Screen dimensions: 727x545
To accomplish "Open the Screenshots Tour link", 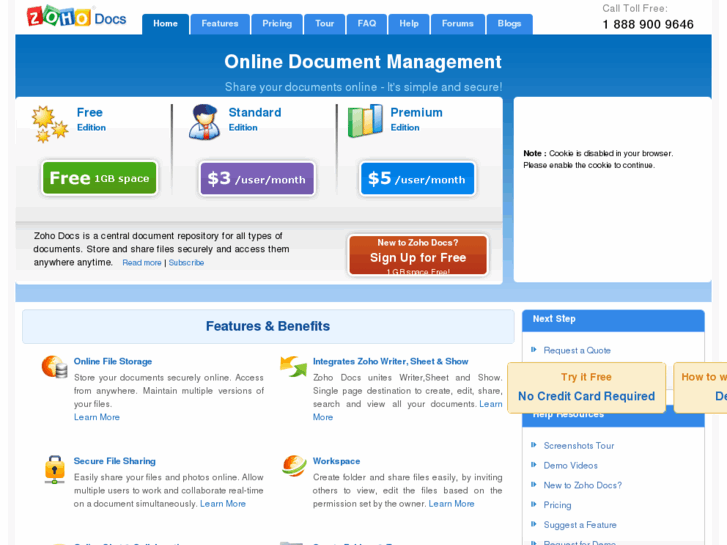I will coord(579,446).
